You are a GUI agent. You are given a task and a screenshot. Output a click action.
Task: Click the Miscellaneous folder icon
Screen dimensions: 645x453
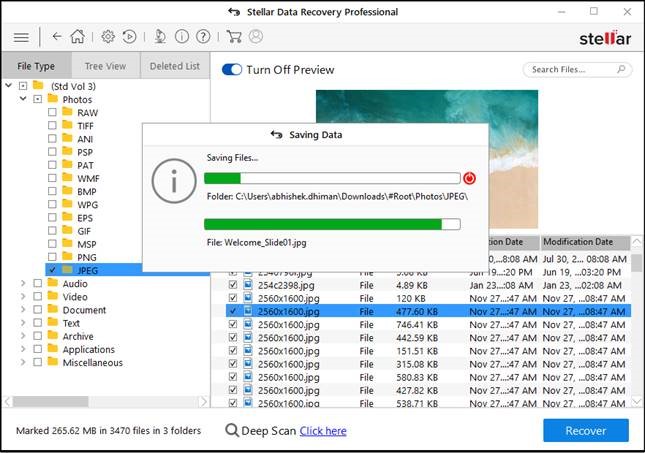click(x=52, y=362)
